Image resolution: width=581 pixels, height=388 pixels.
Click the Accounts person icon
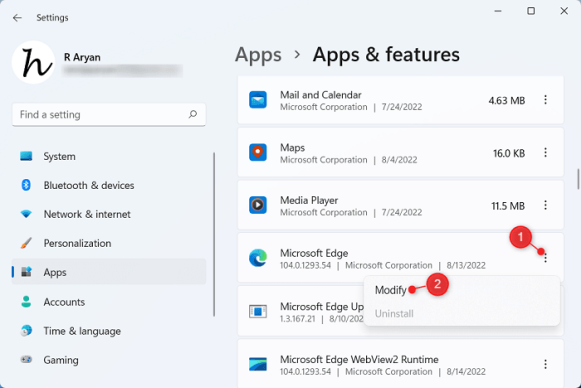coord(26,302)
